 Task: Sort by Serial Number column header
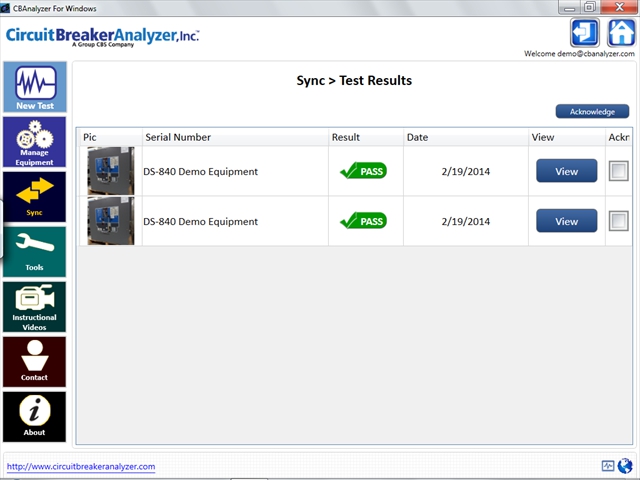(236, 137)
